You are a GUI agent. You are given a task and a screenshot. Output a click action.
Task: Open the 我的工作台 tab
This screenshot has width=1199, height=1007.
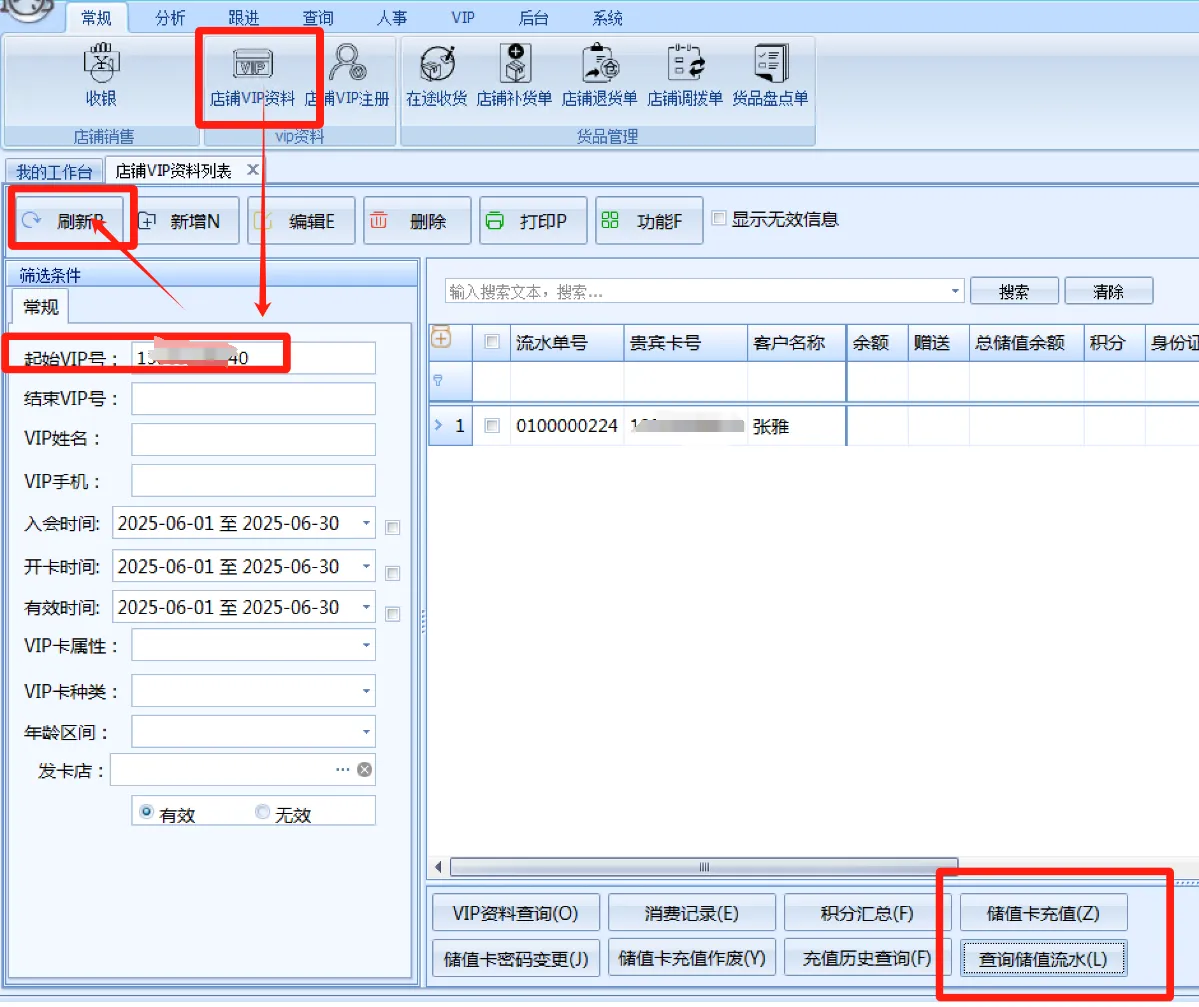coord(54,171)
